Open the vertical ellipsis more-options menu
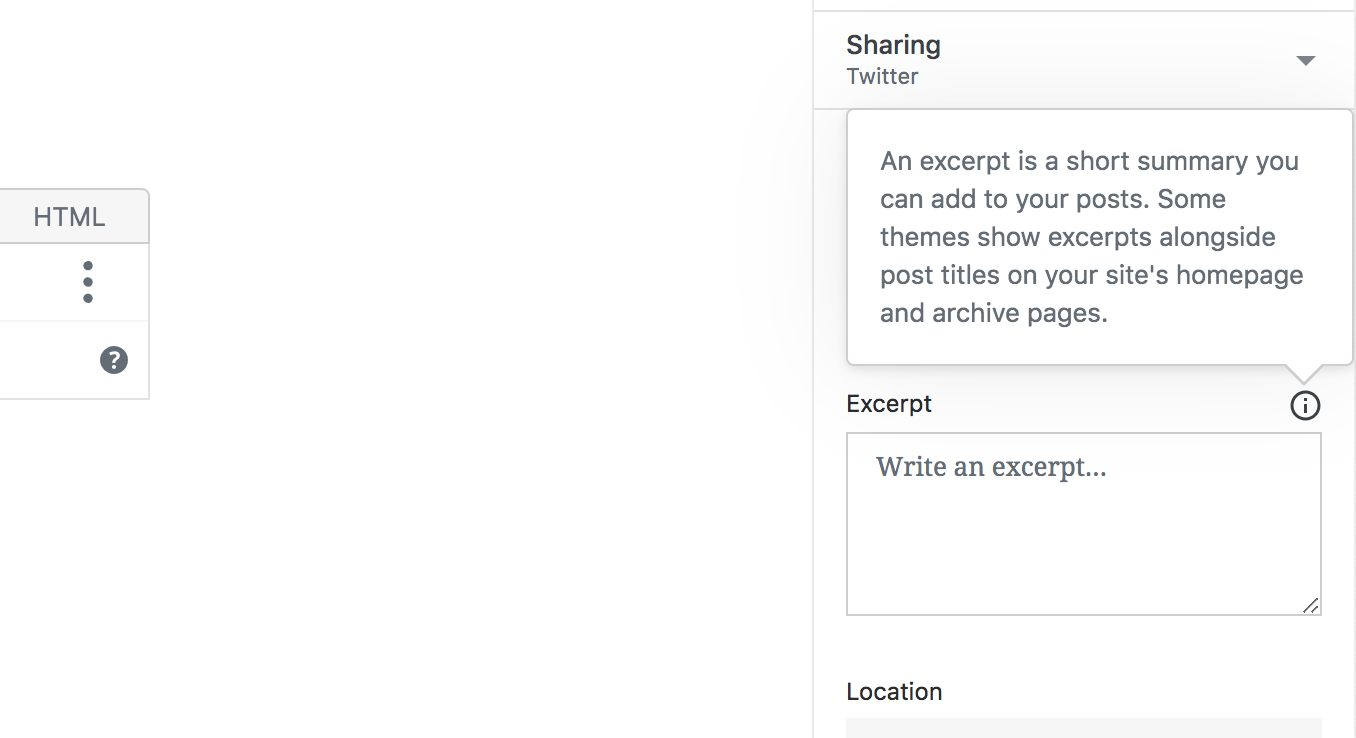1356x738 pixels. coord(88,282)
